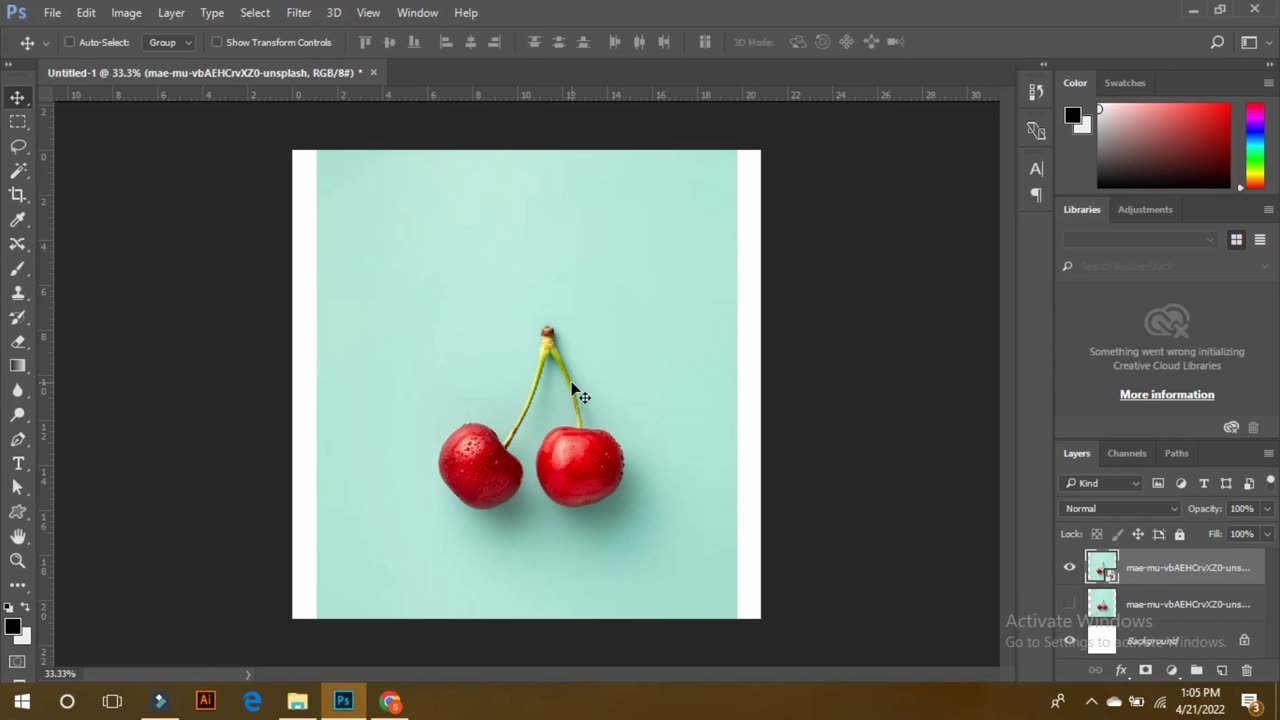The width and height of the screenshot is (1280, 720).
Task: Show the hidden second mae-mu layer
Action: (x=1069, y=604)
